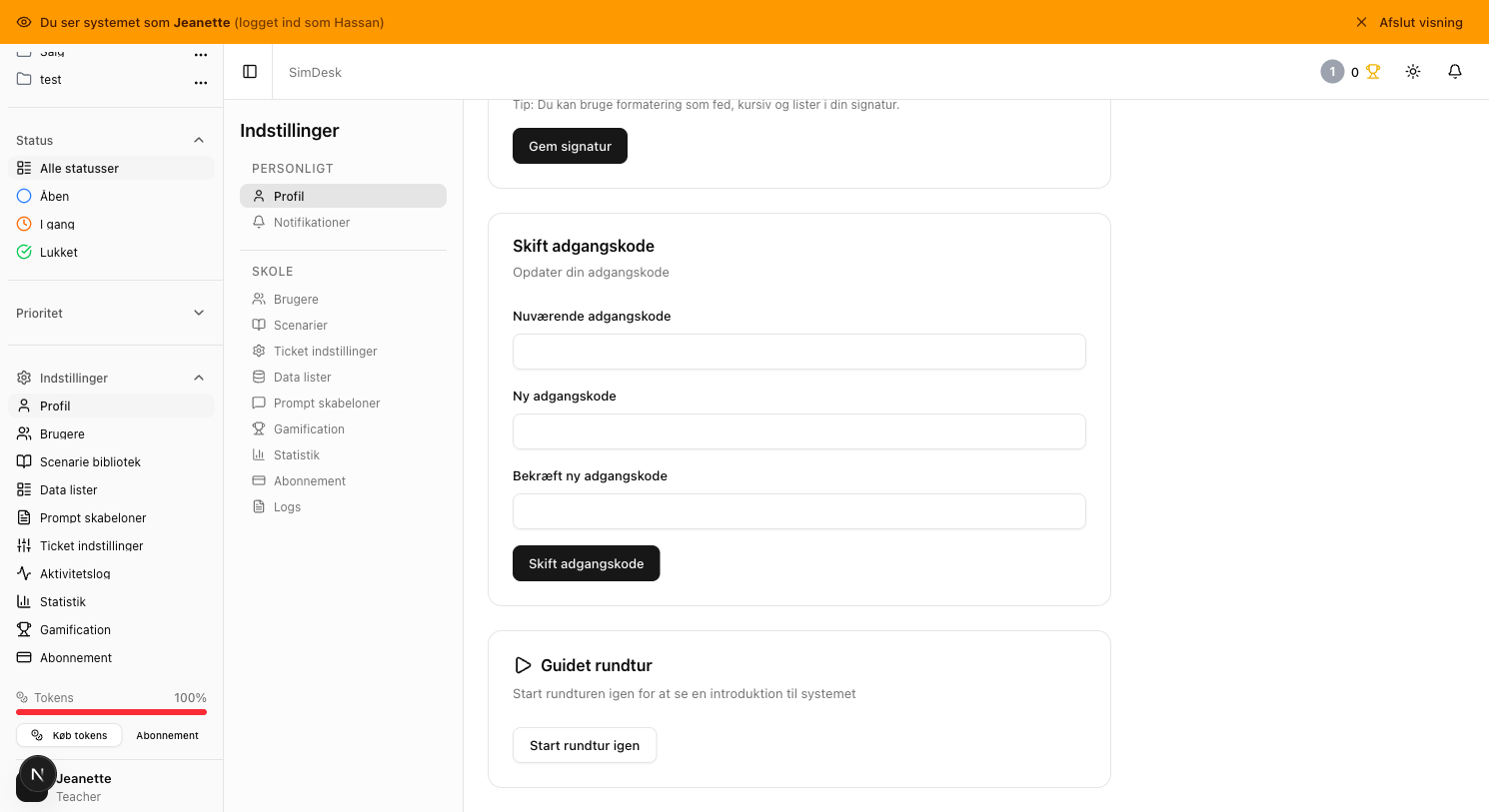Click the SimDesk breadcrumb text
The width and height of the screenshot is (1489, 812).
pos(315,72)
